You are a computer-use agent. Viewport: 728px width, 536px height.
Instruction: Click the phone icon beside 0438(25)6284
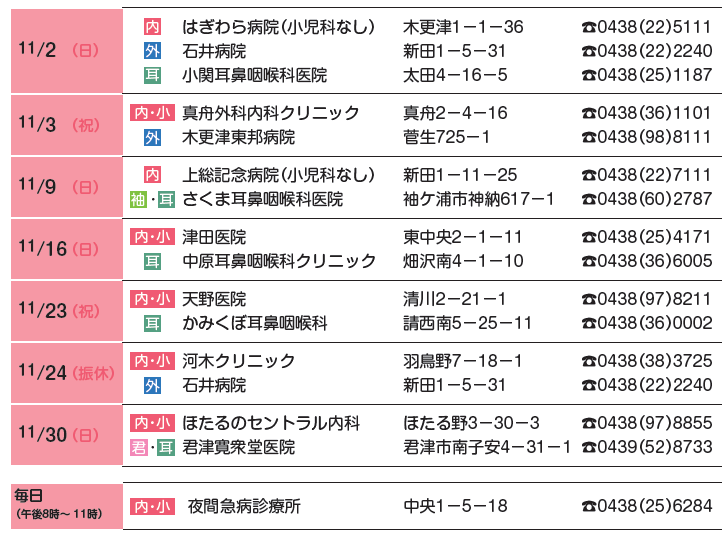point(588,507)
